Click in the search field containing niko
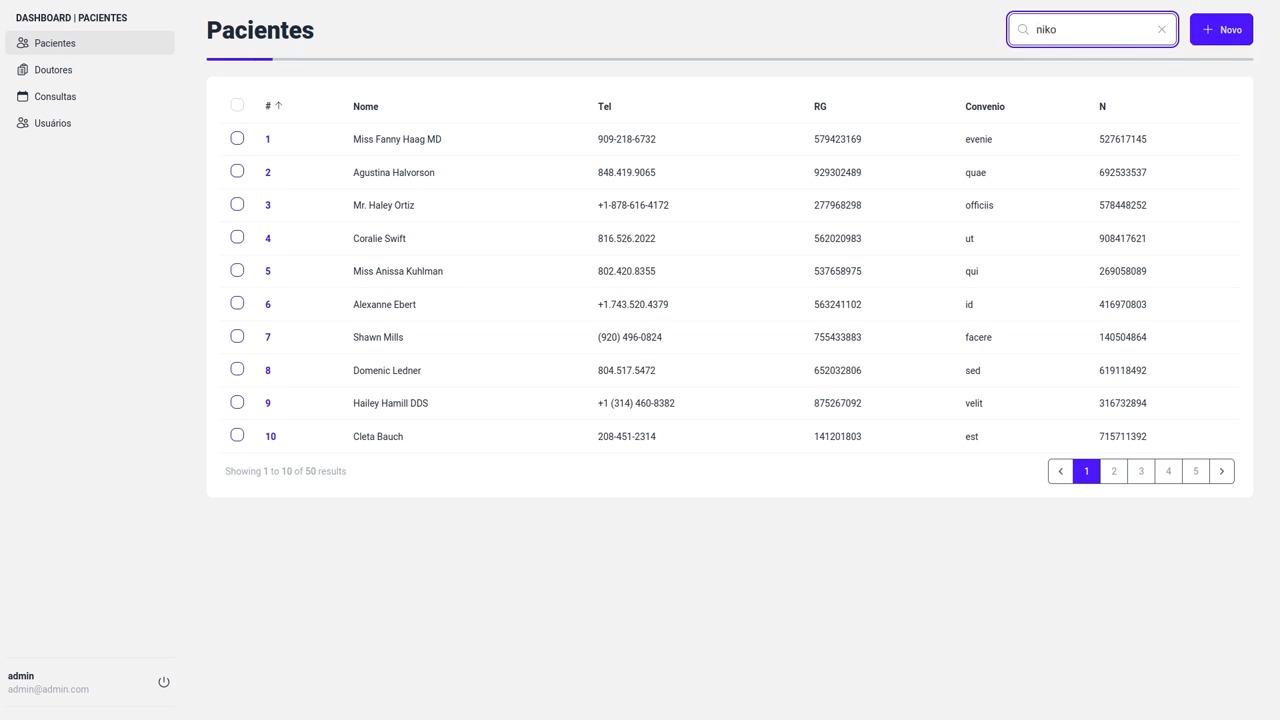The image size is (1280, 720). click(x=1093, y=30)
